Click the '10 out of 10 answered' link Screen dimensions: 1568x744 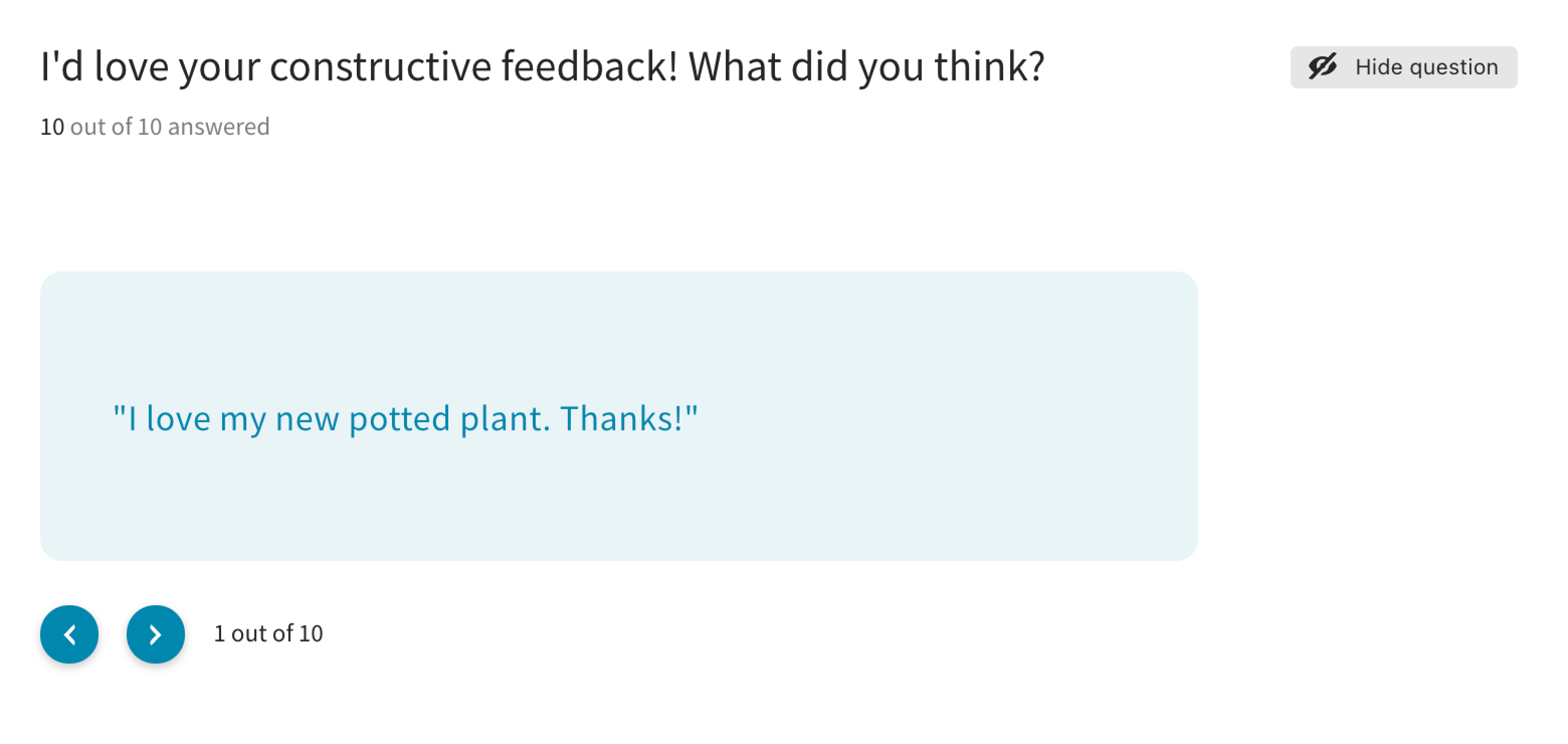pyautogui.click(x=155, y=127)
